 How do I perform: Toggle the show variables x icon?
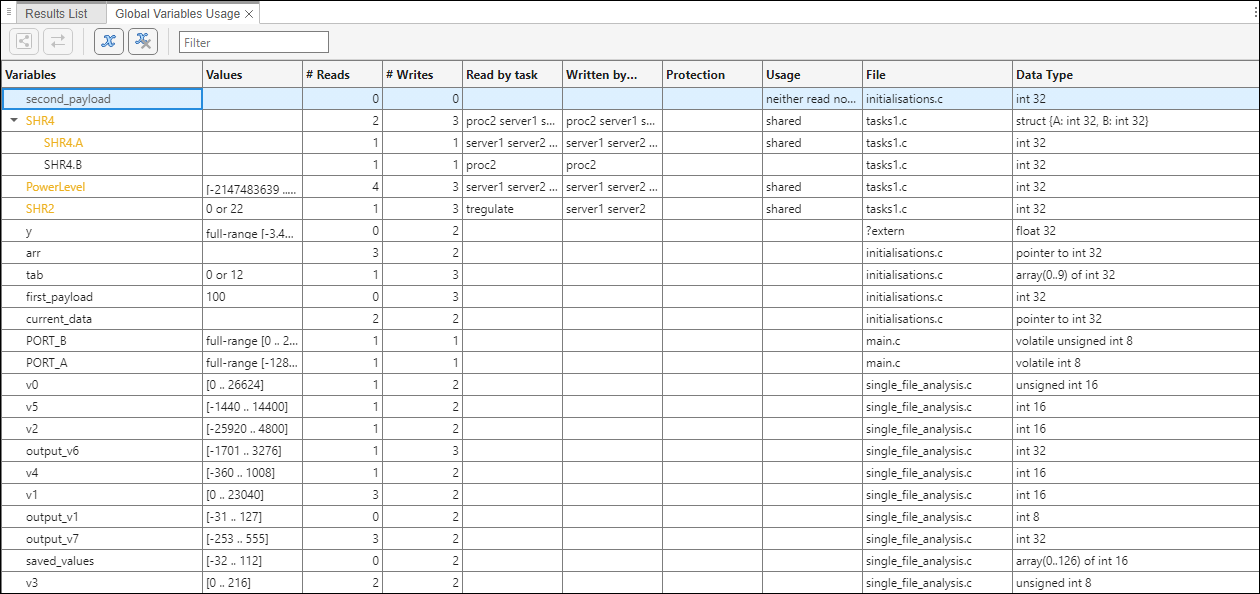[109, 41]
